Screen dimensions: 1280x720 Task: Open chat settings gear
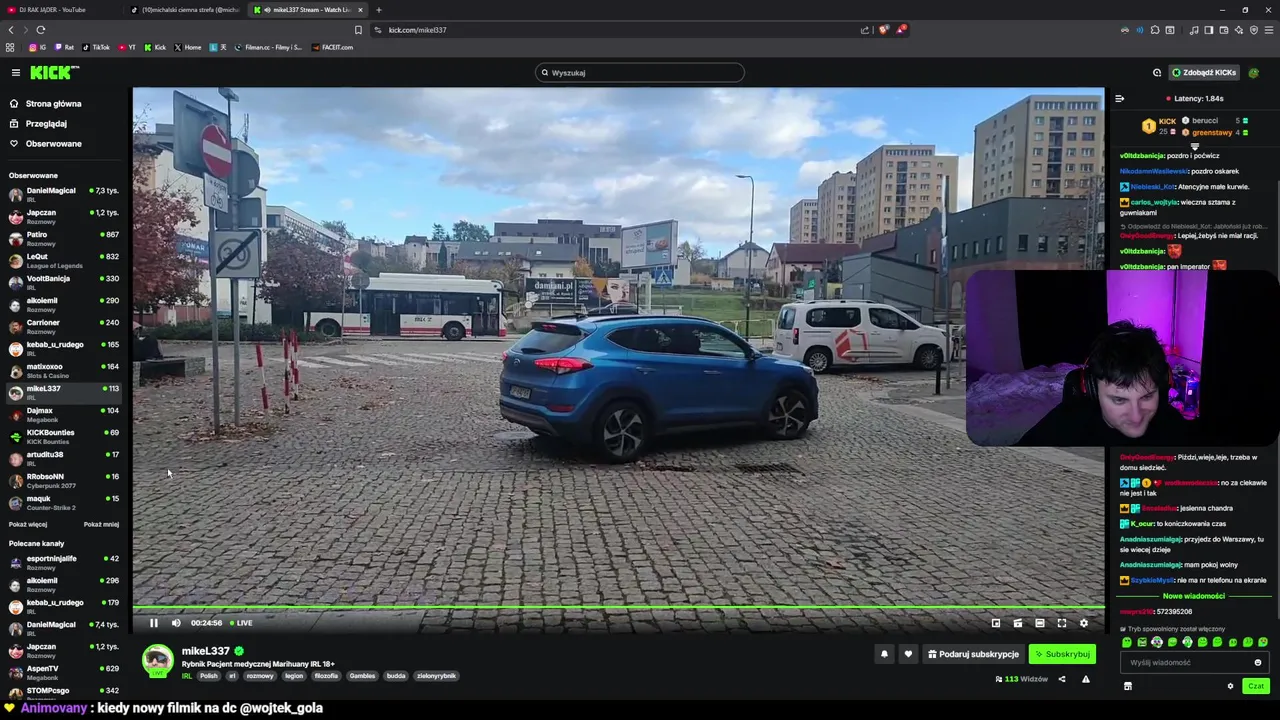click(x=1230, y=686)
